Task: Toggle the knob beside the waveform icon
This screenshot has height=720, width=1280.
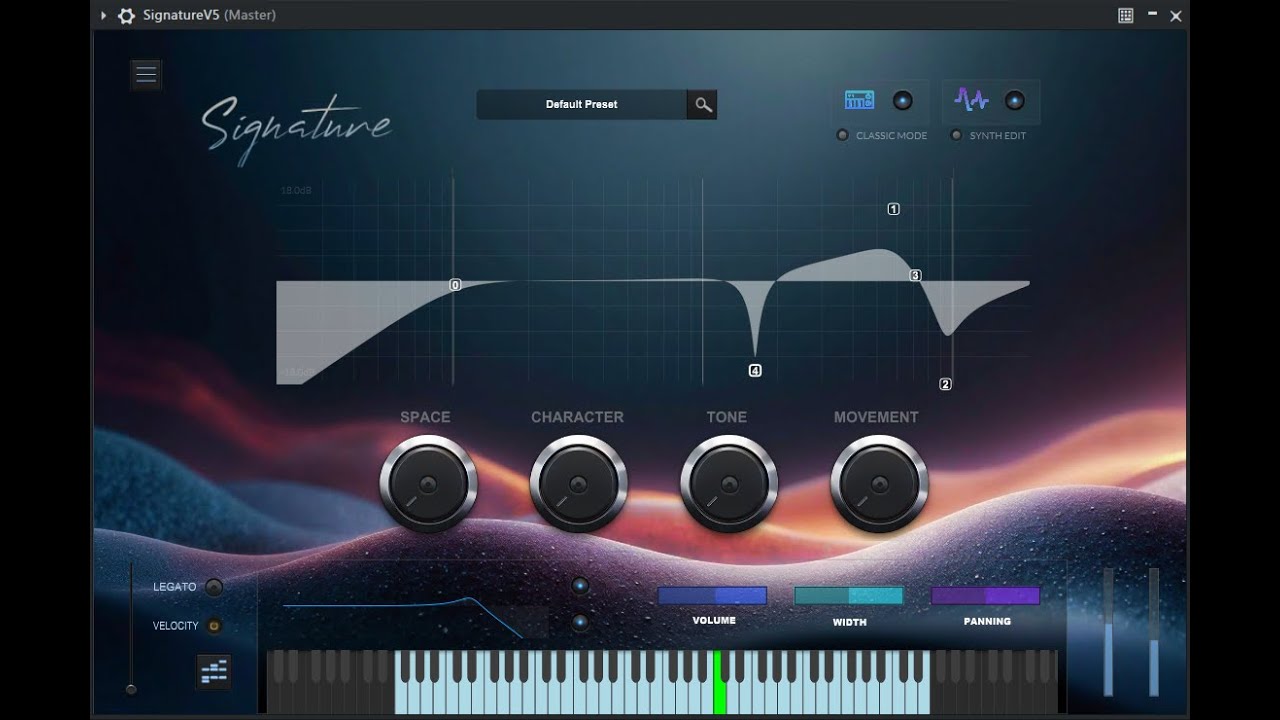Action: coord(1015,100)
